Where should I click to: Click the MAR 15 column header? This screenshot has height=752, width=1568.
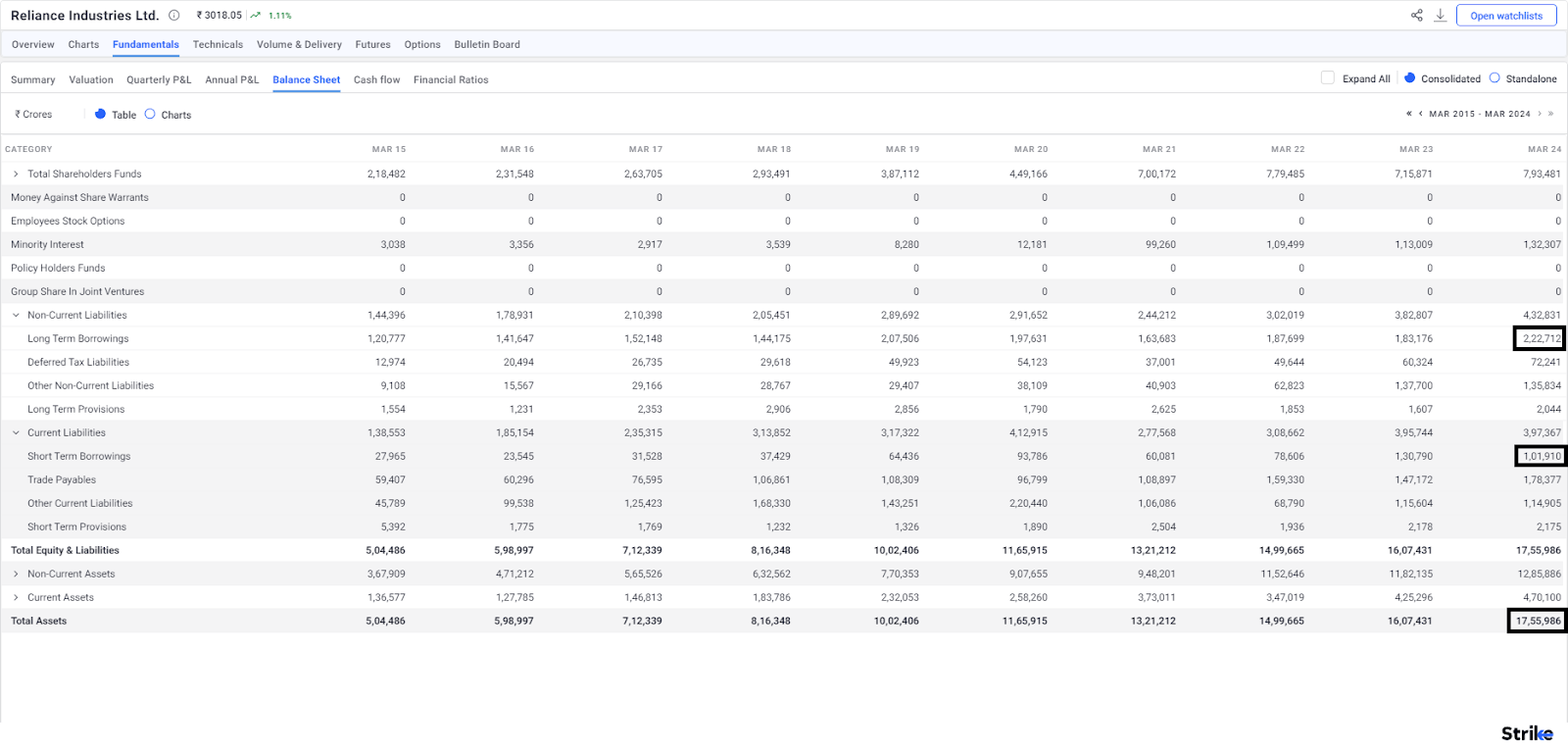389,149
